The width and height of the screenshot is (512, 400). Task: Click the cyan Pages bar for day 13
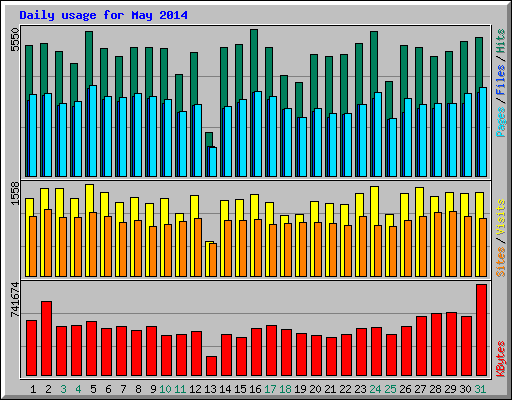[x=213, y=162]
